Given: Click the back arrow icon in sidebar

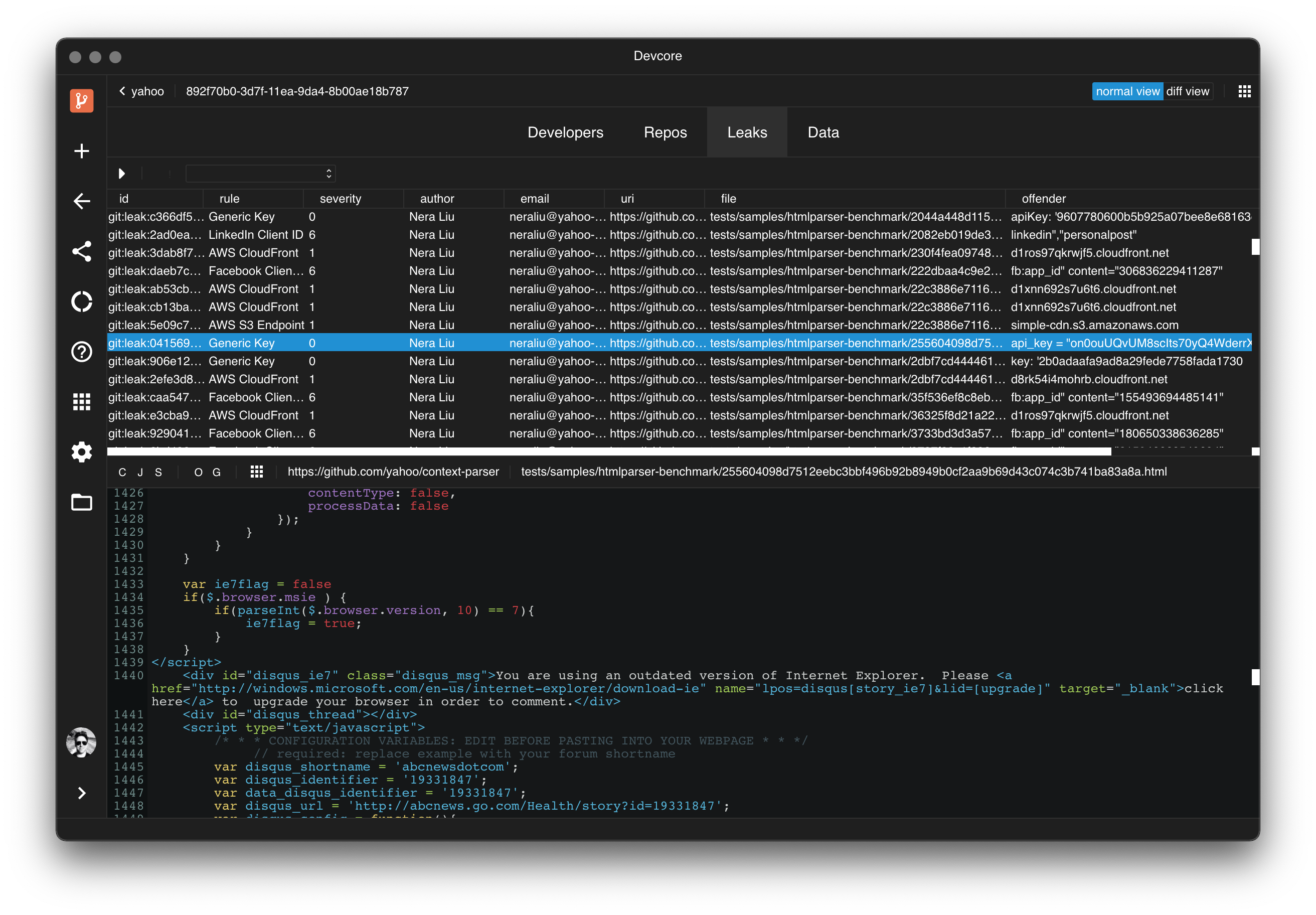Looking at the screenshot, I should (81, 201).
